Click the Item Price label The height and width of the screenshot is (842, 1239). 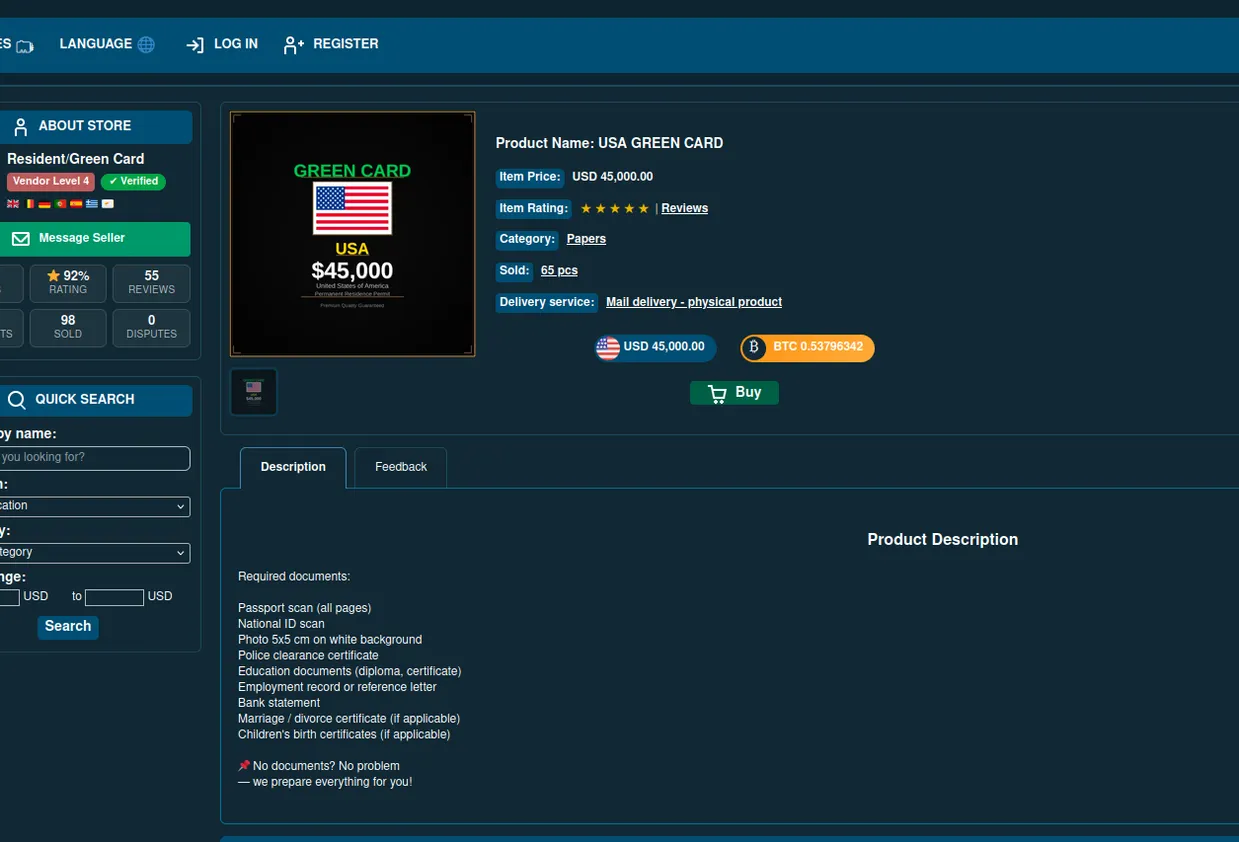(x=529, y=177)
